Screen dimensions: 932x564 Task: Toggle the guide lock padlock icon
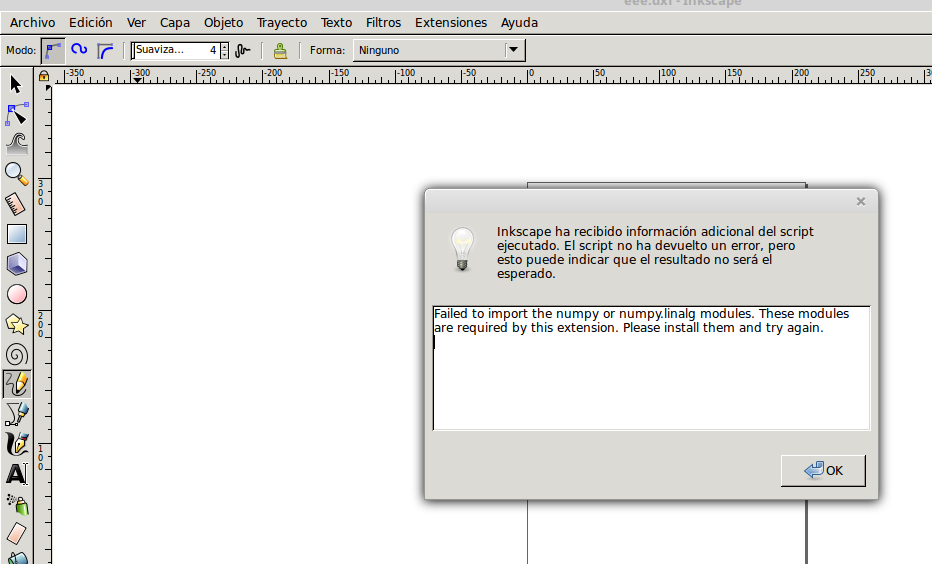click(43, 76)
